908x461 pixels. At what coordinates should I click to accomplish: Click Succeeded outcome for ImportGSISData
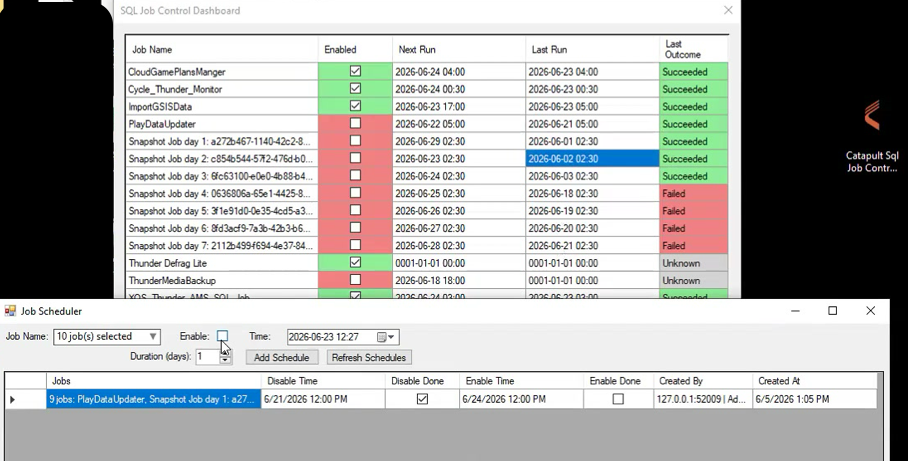(x=694, y=107)
